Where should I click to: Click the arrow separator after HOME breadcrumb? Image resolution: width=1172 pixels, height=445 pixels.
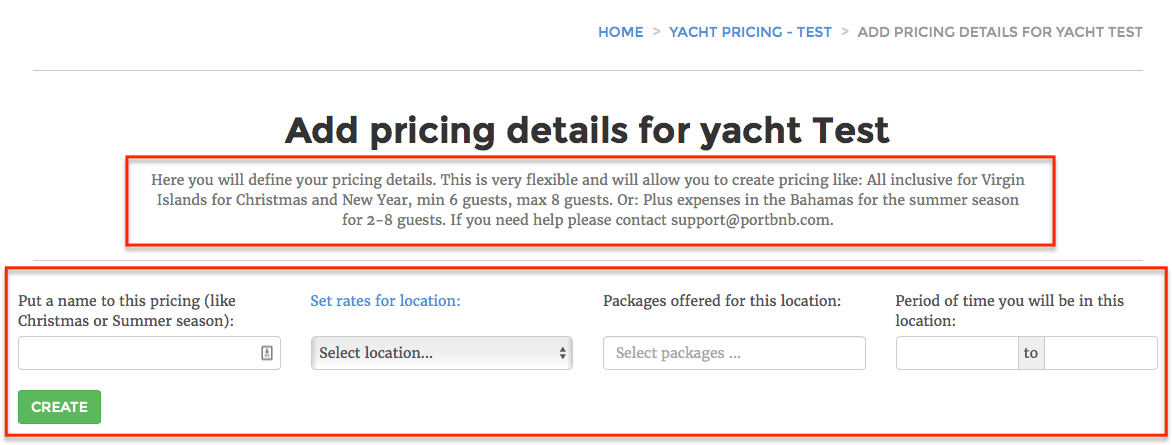[656, 32]
